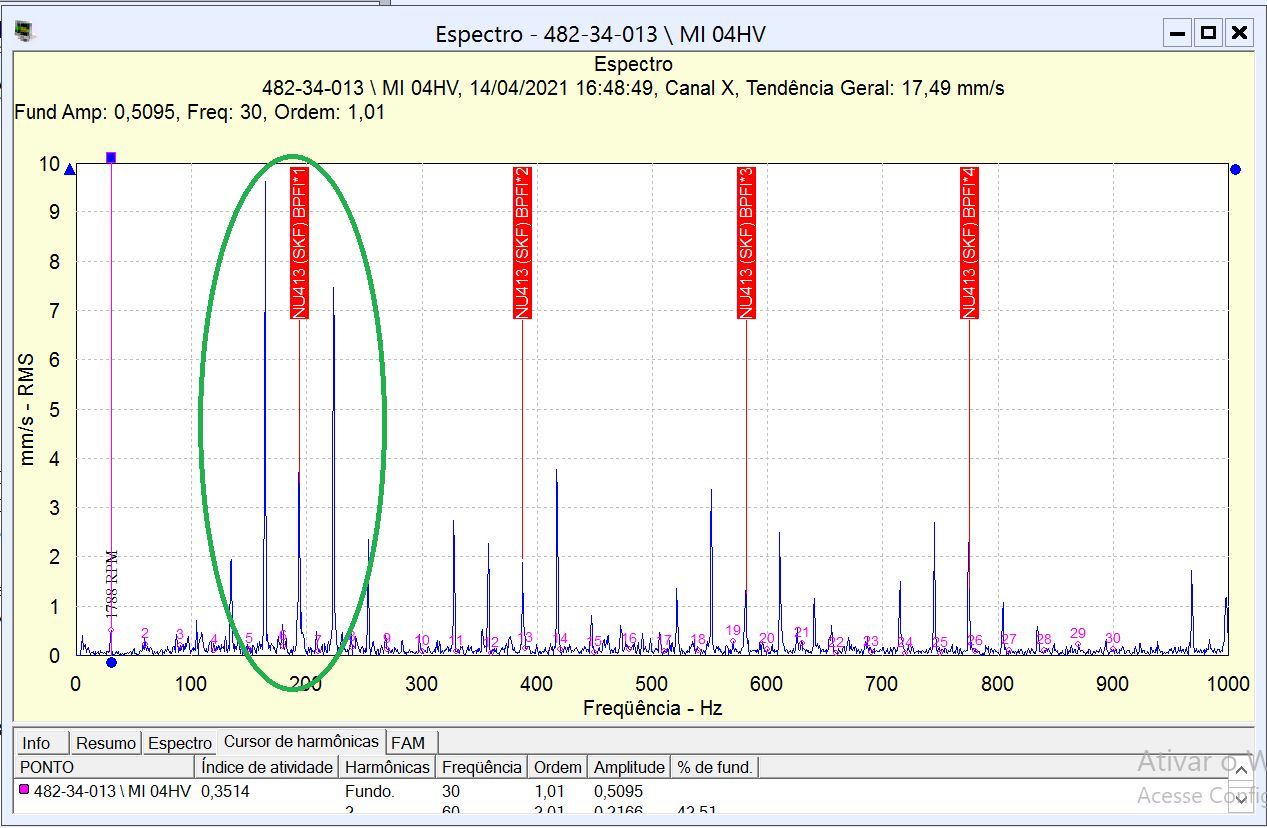Select the NU413 (SKF) BPFI*2 marker label

coord(522,243)
